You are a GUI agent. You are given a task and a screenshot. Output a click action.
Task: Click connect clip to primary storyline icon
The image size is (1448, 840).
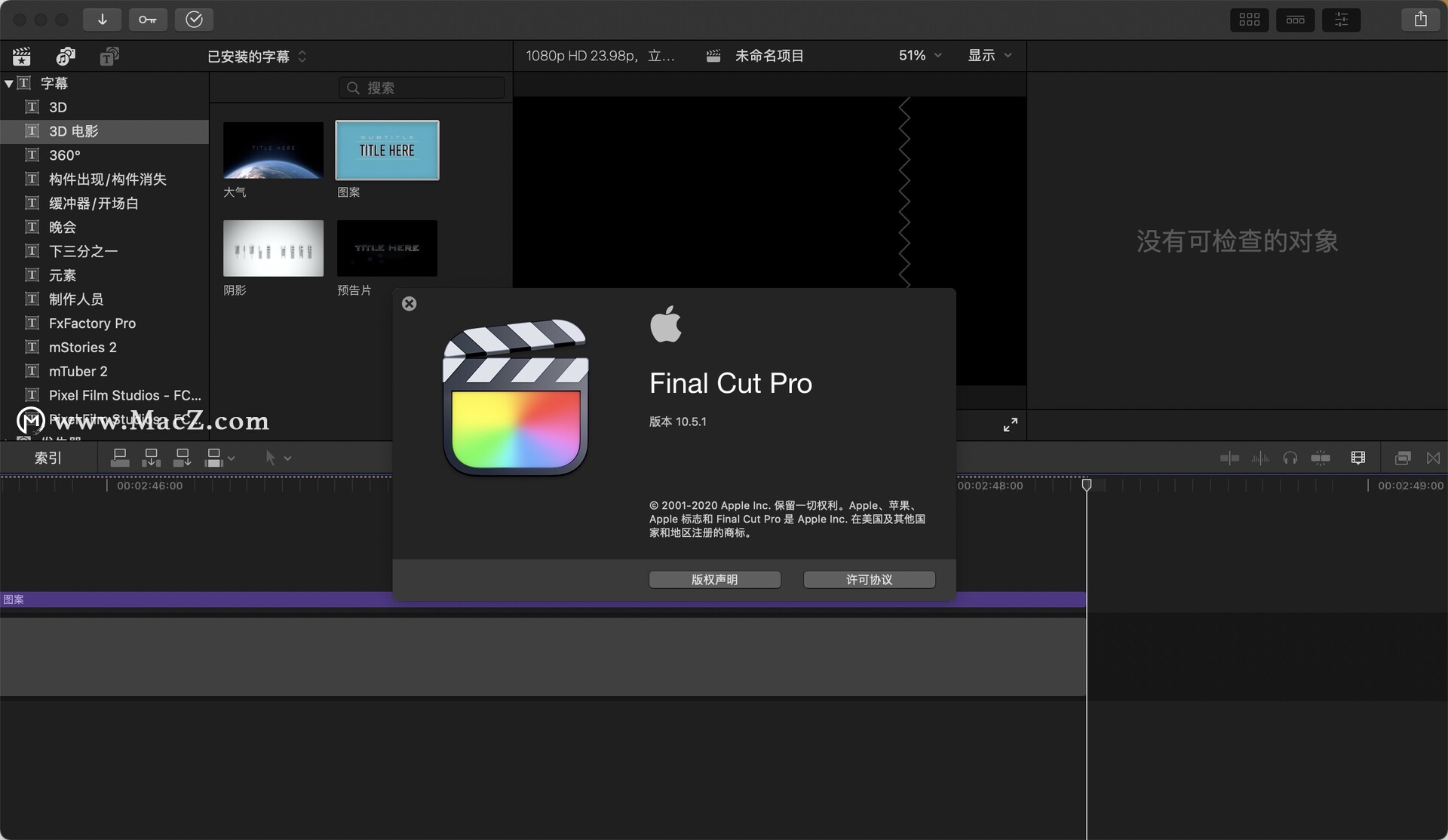(120, 458)
